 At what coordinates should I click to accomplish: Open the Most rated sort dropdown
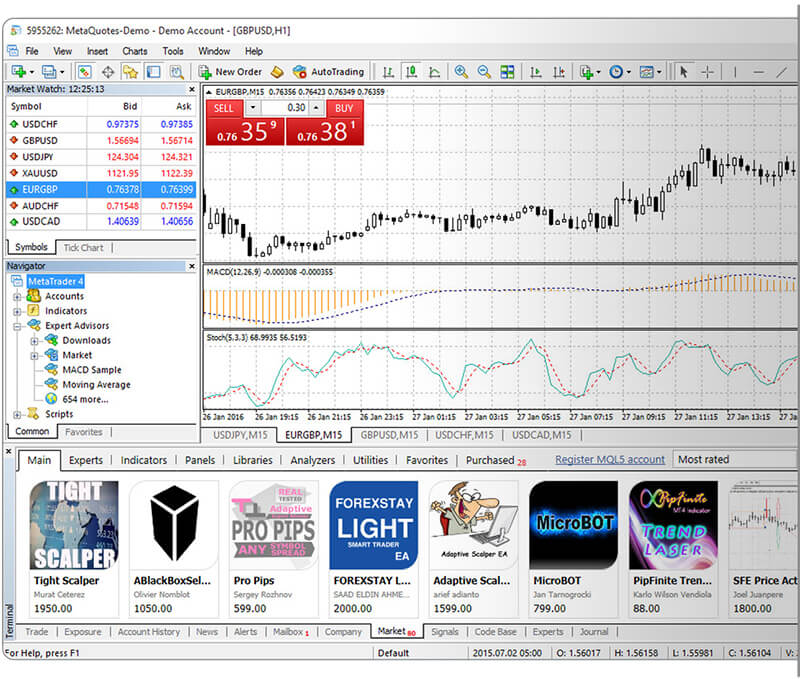pyautogui.click(x=736, y=460)
